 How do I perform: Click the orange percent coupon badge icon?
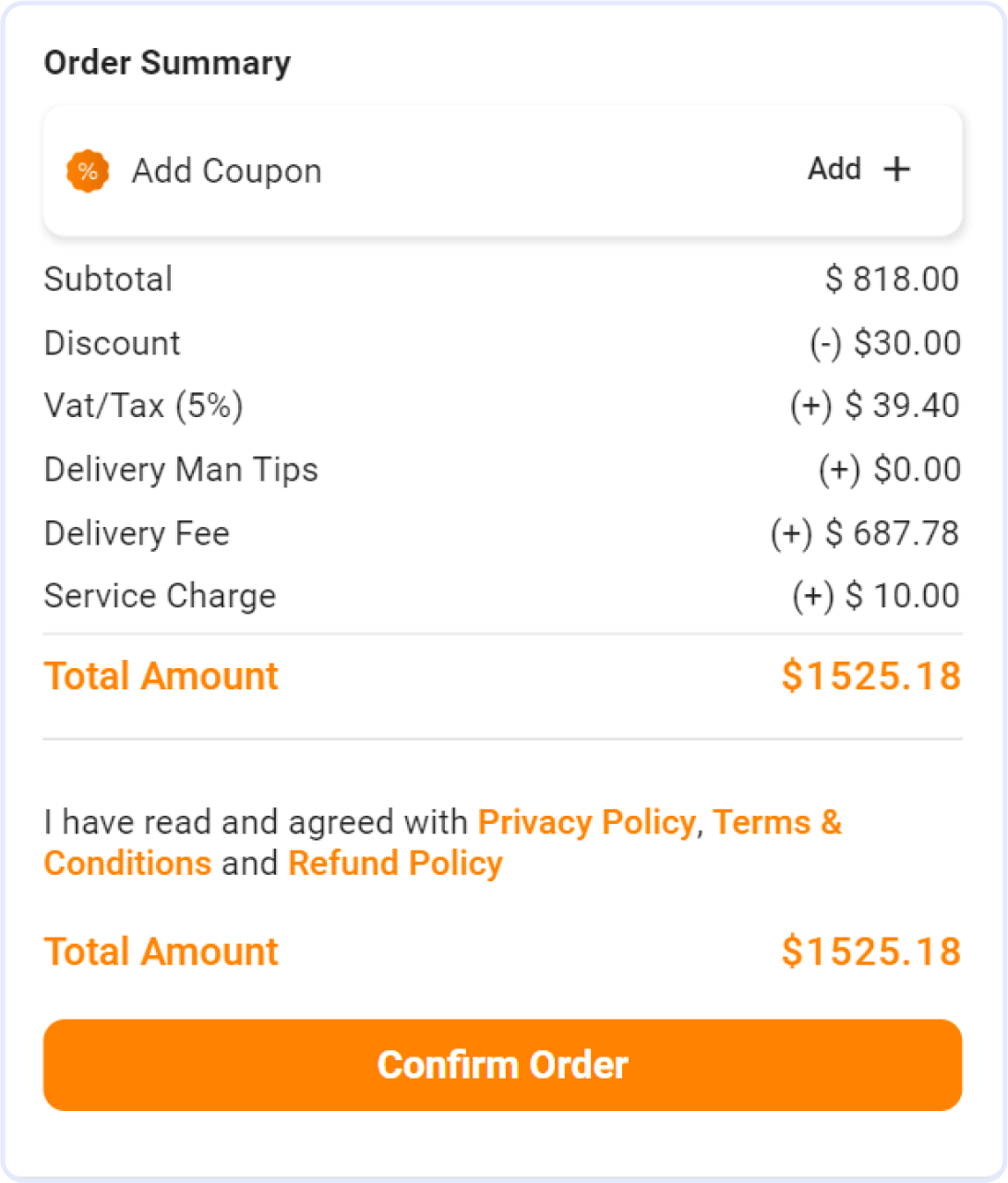[88, 172]
